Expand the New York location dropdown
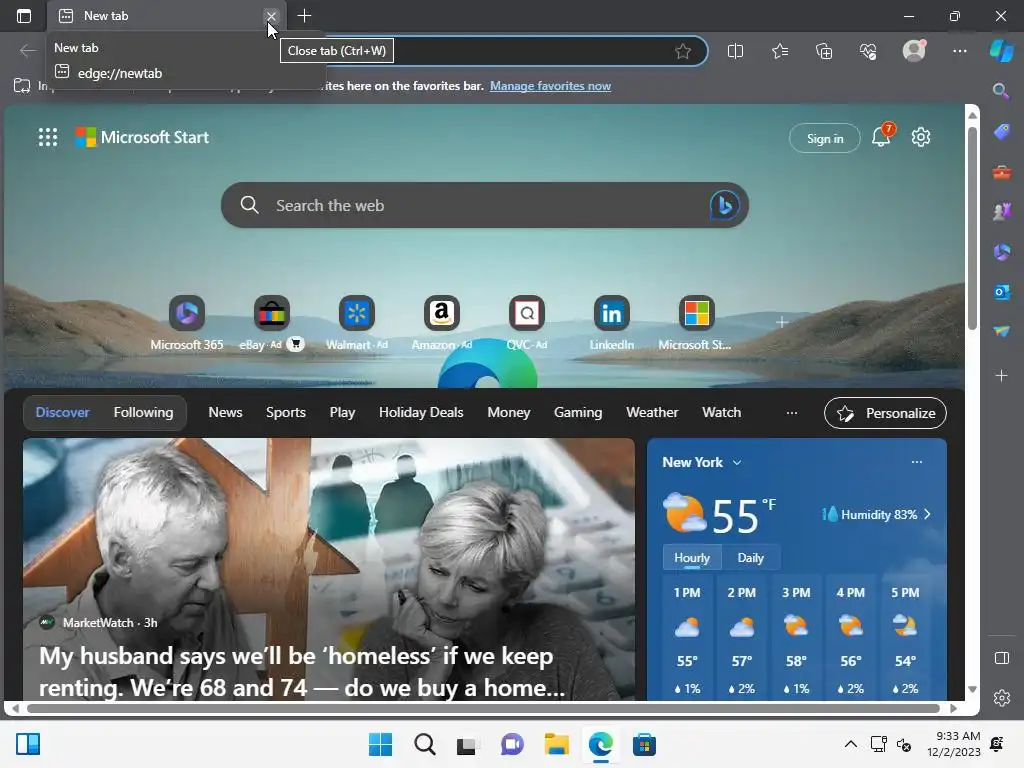The width and height of the screenshot is (1024, 768). (701, 462)
